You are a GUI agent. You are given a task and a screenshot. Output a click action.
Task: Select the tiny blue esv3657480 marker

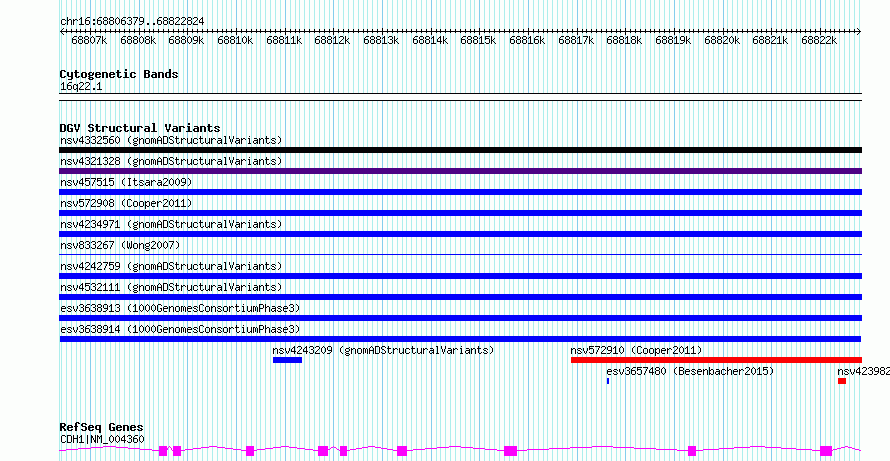click(608, 381)
